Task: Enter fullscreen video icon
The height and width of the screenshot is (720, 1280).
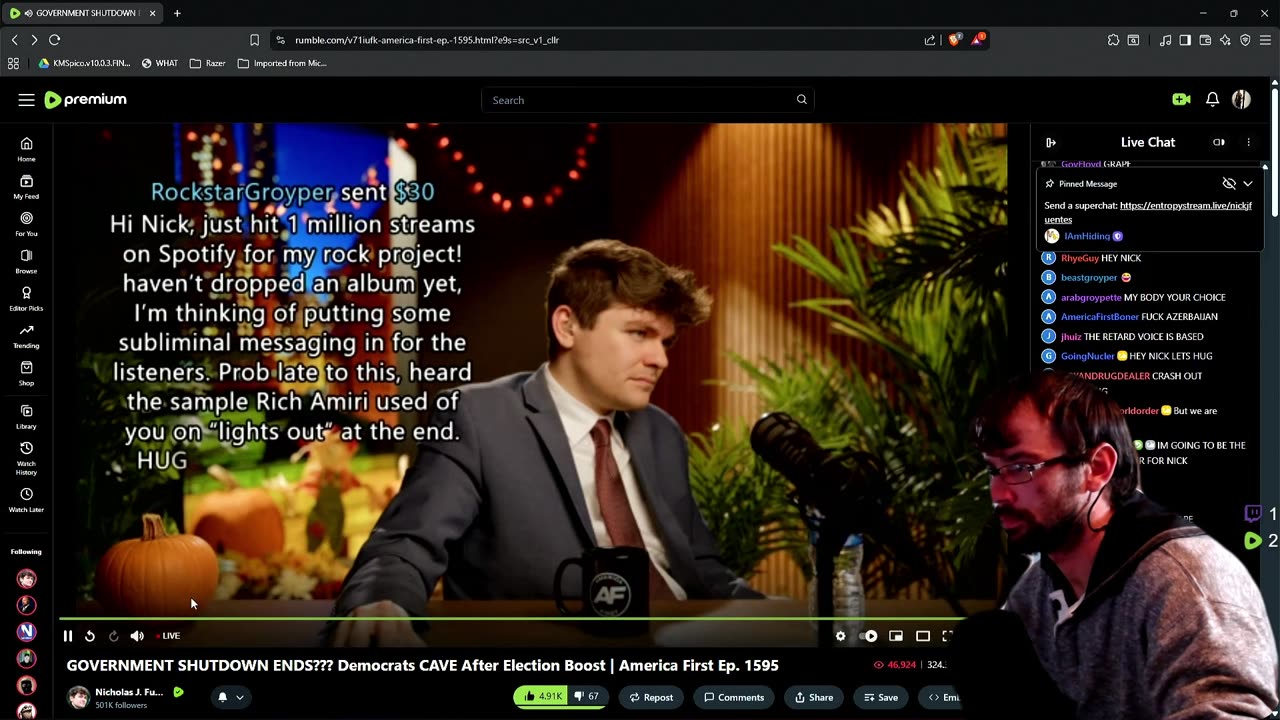Action: coord(948,636)
